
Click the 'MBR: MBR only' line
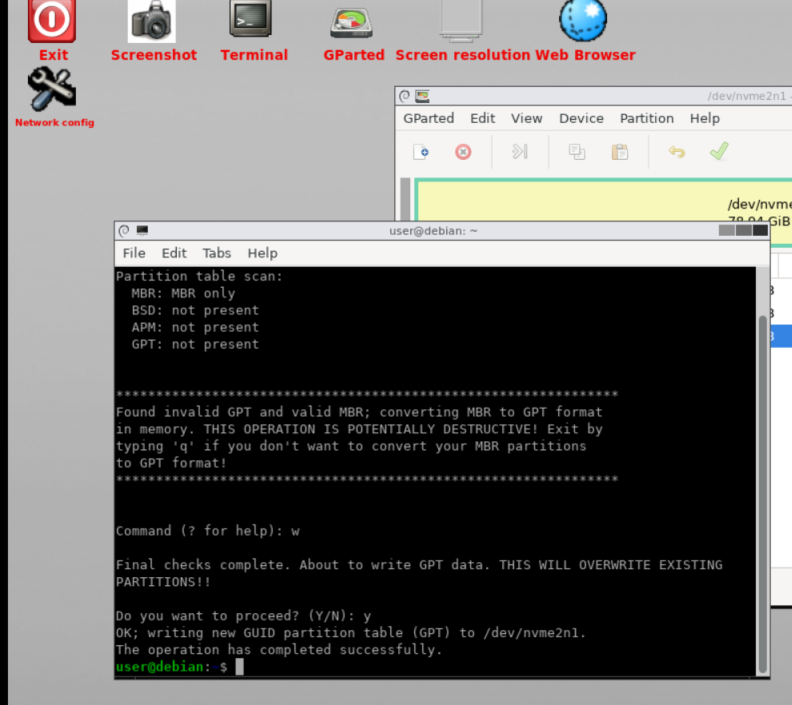(x=183, y=293)
